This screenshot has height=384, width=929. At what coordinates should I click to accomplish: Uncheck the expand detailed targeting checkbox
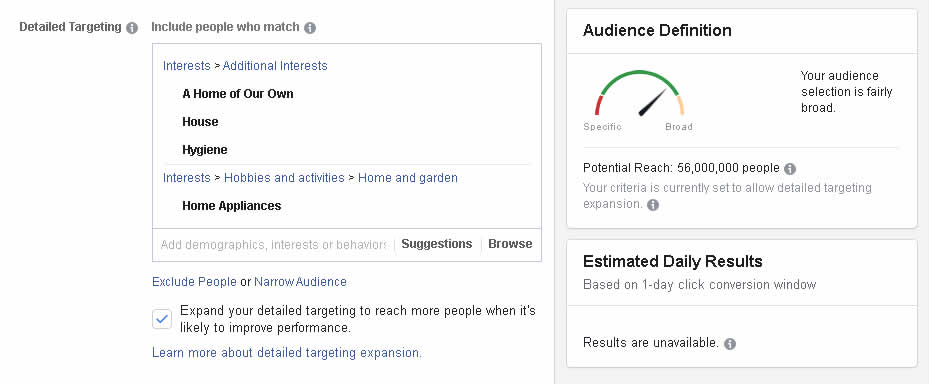162,319
